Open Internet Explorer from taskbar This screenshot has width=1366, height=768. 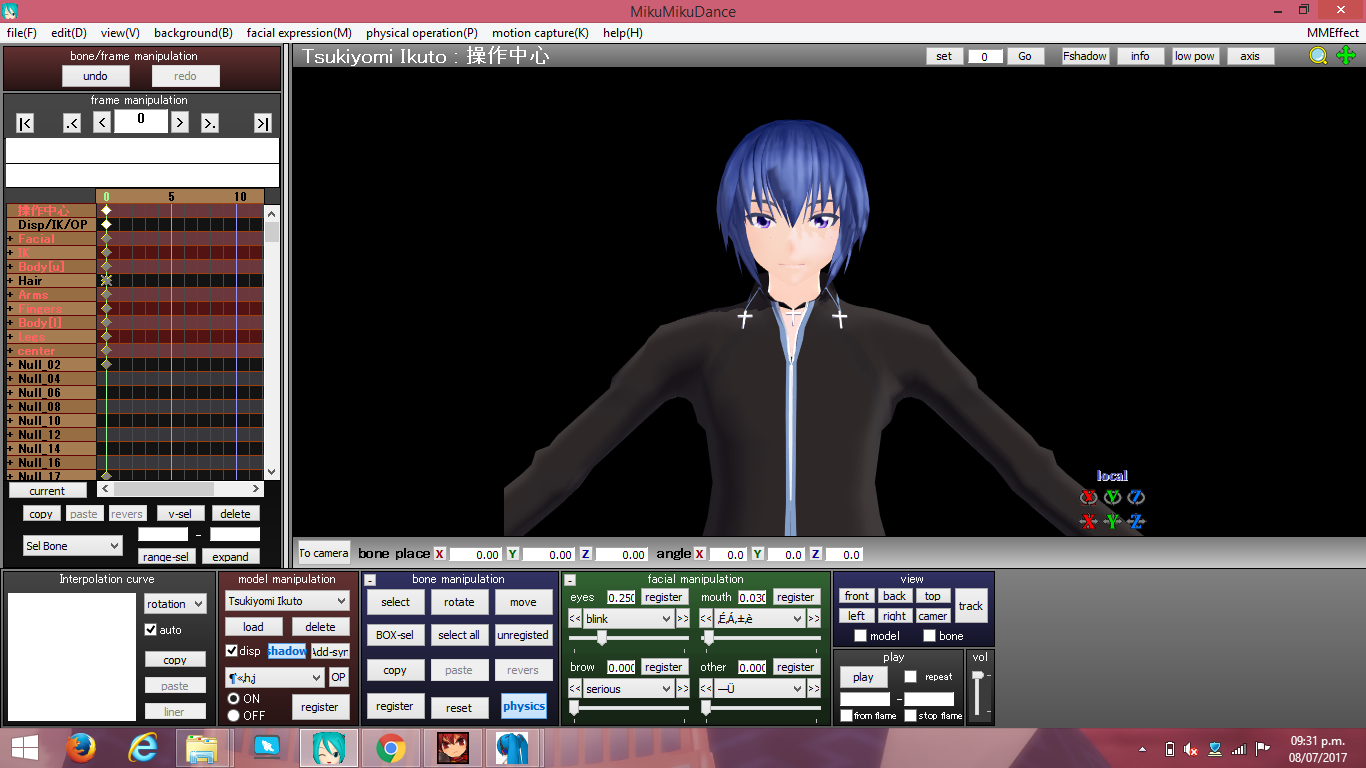142,748
